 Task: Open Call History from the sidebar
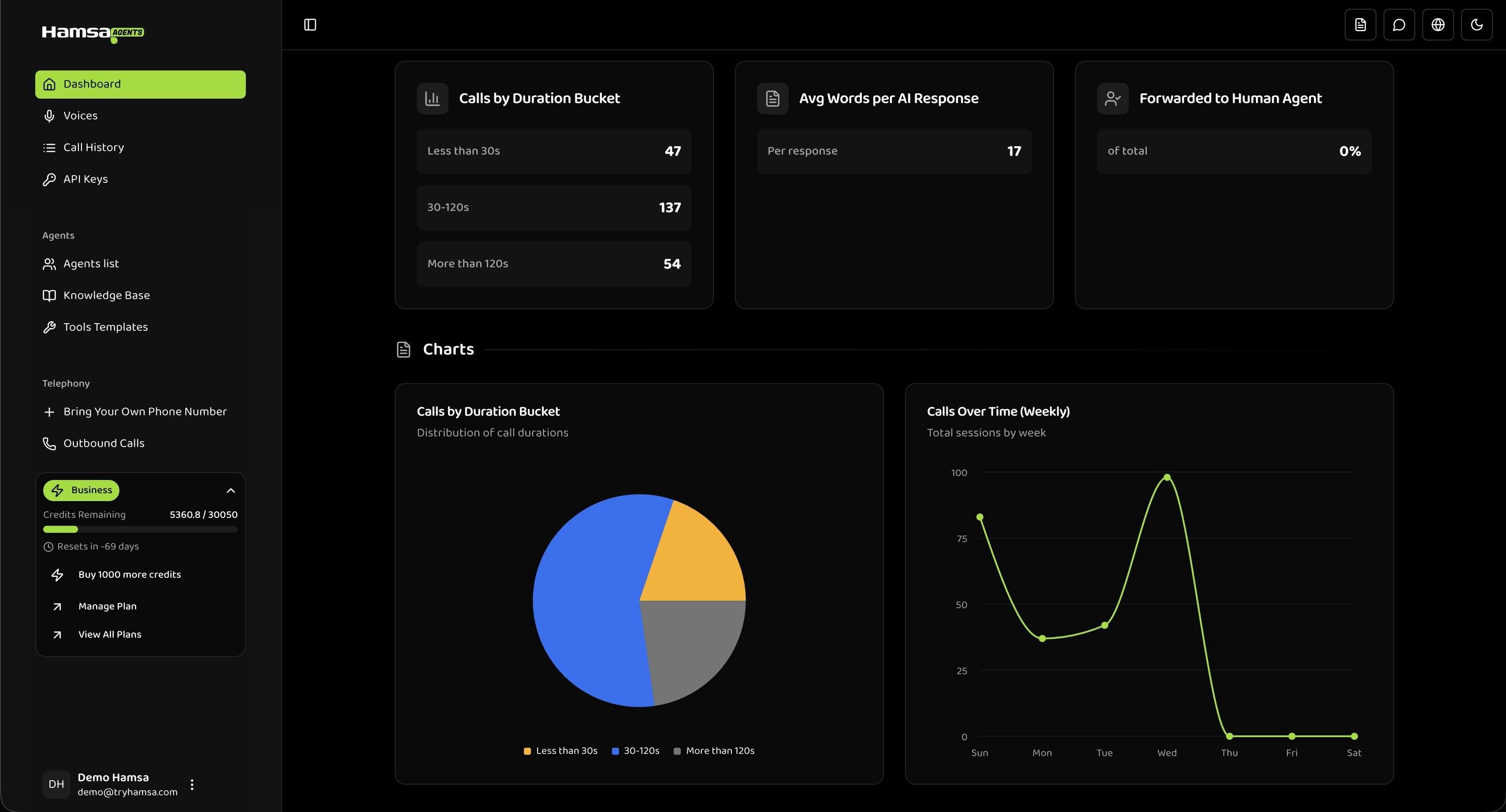pos(93,147)
